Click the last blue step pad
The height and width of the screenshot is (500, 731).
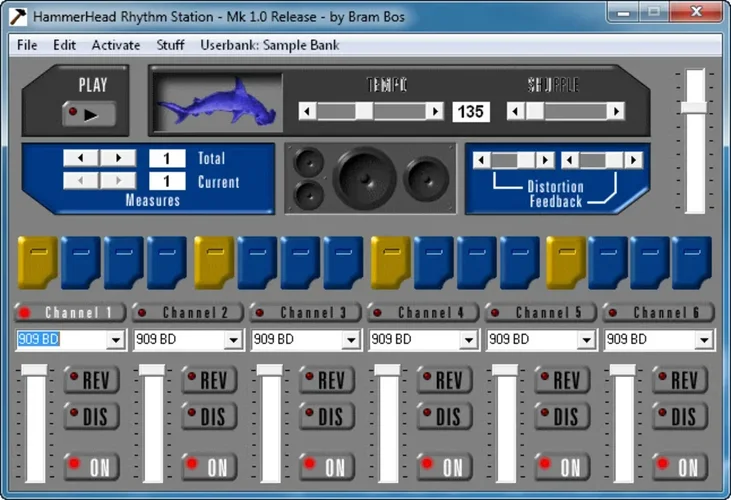(x=691, y=263)
